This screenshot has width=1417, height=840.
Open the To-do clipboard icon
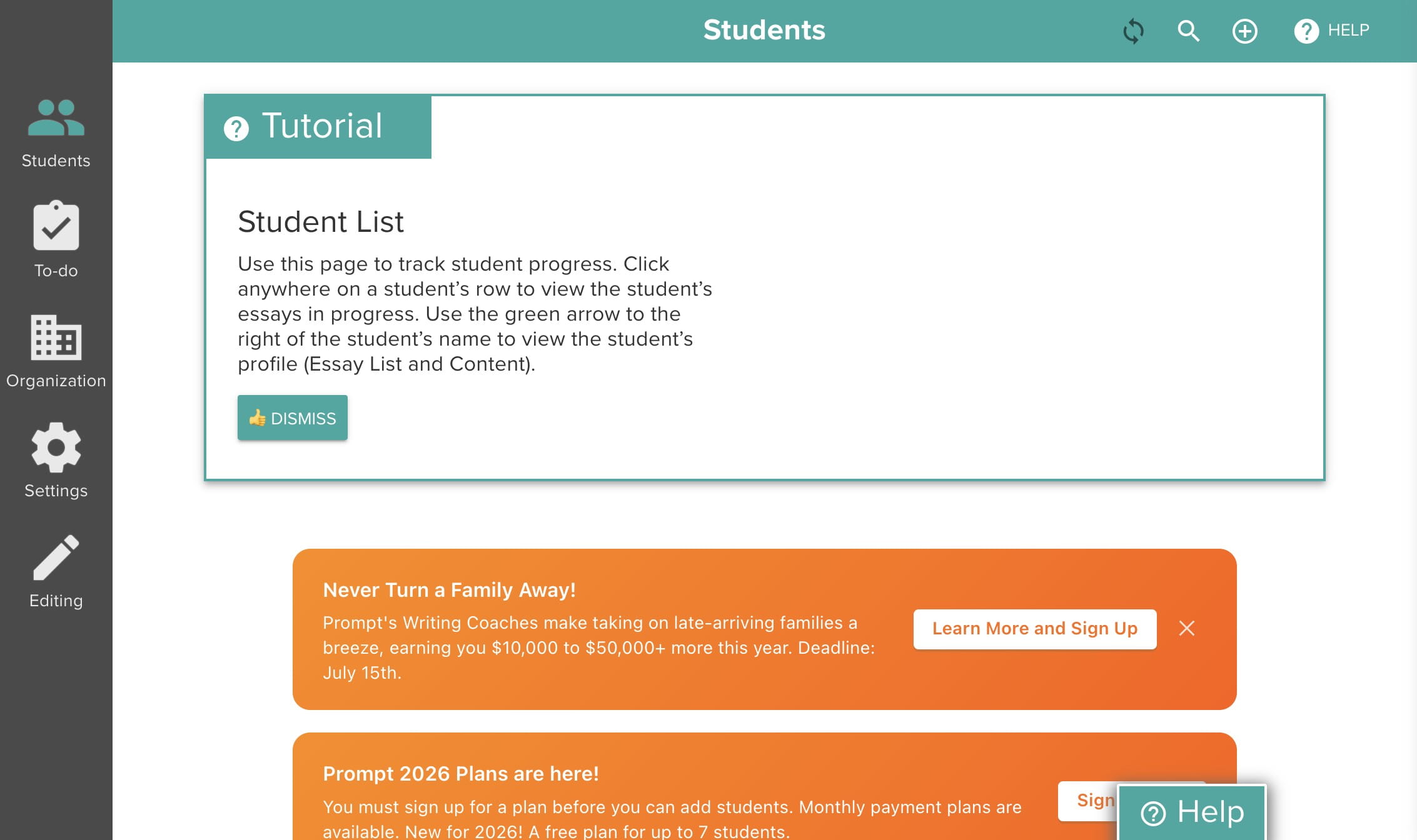56,226
